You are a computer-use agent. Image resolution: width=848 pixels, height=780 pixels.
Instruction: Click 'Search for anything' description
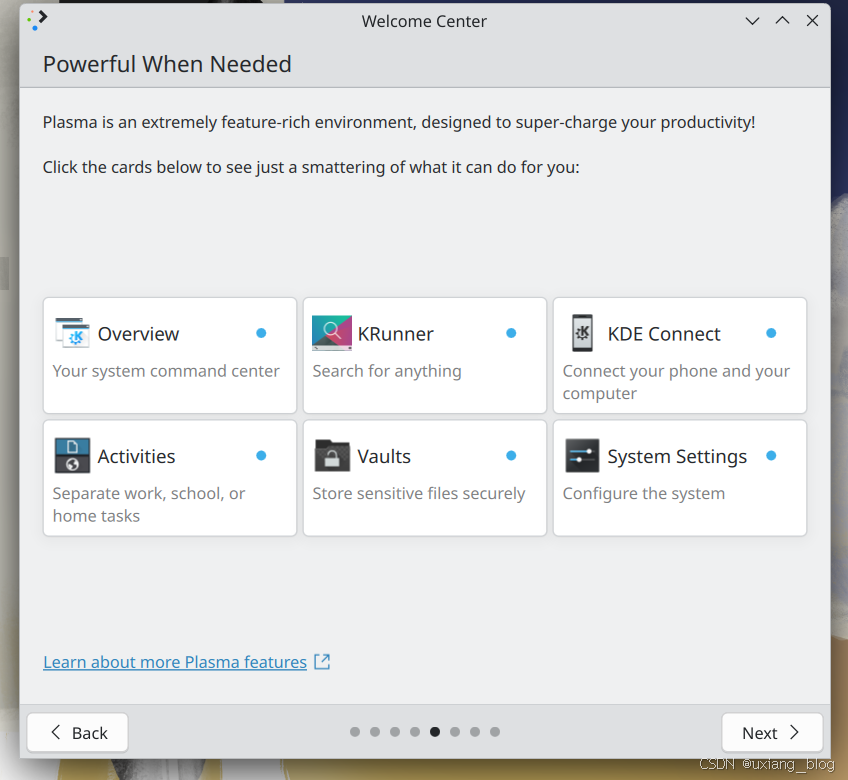point(387,371)
